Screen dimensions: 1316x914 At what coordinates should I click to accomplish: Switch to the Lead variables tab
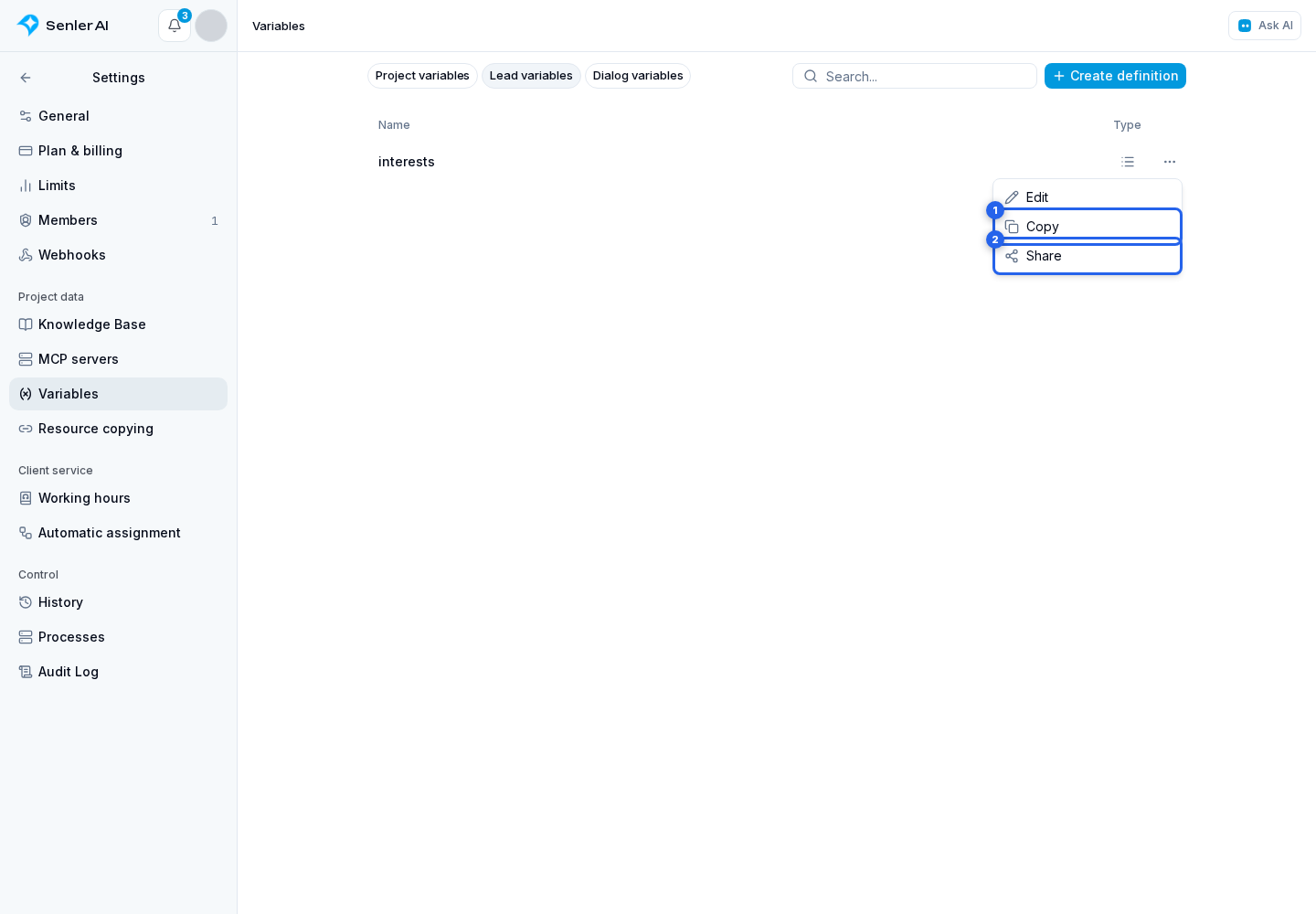tap(531, 76)
